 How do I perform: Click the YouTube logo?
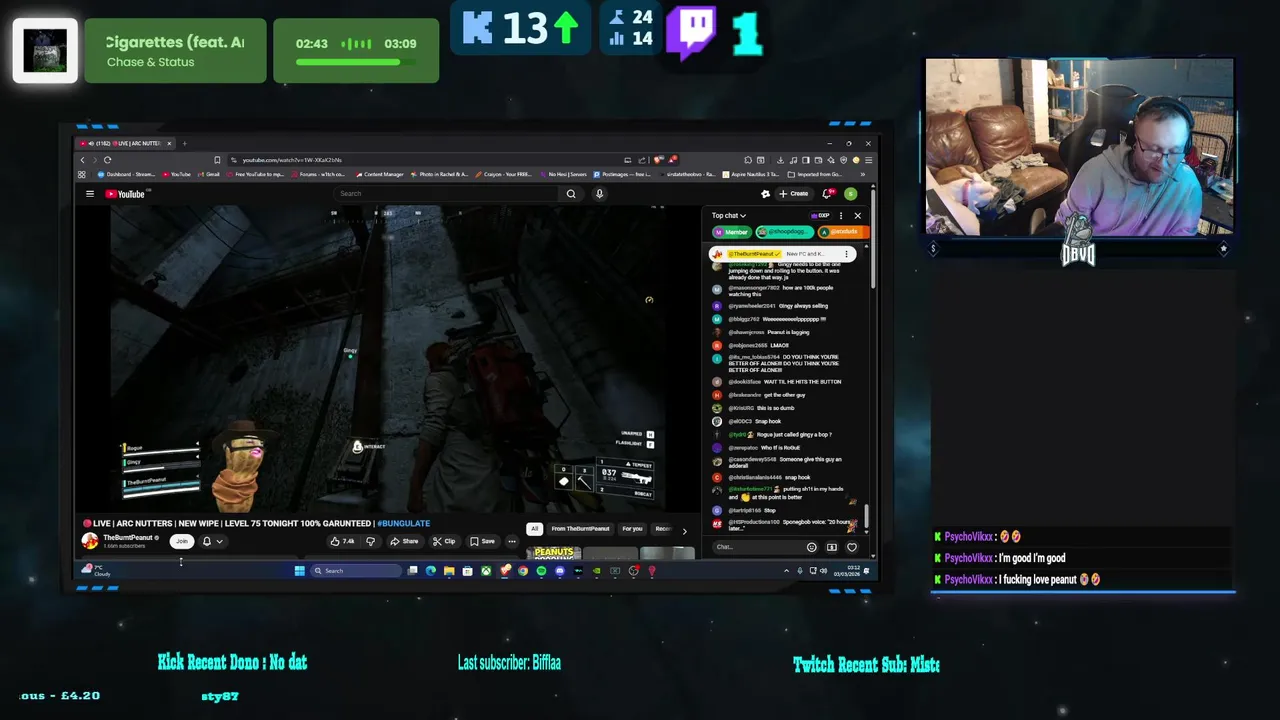pos(125,194)
